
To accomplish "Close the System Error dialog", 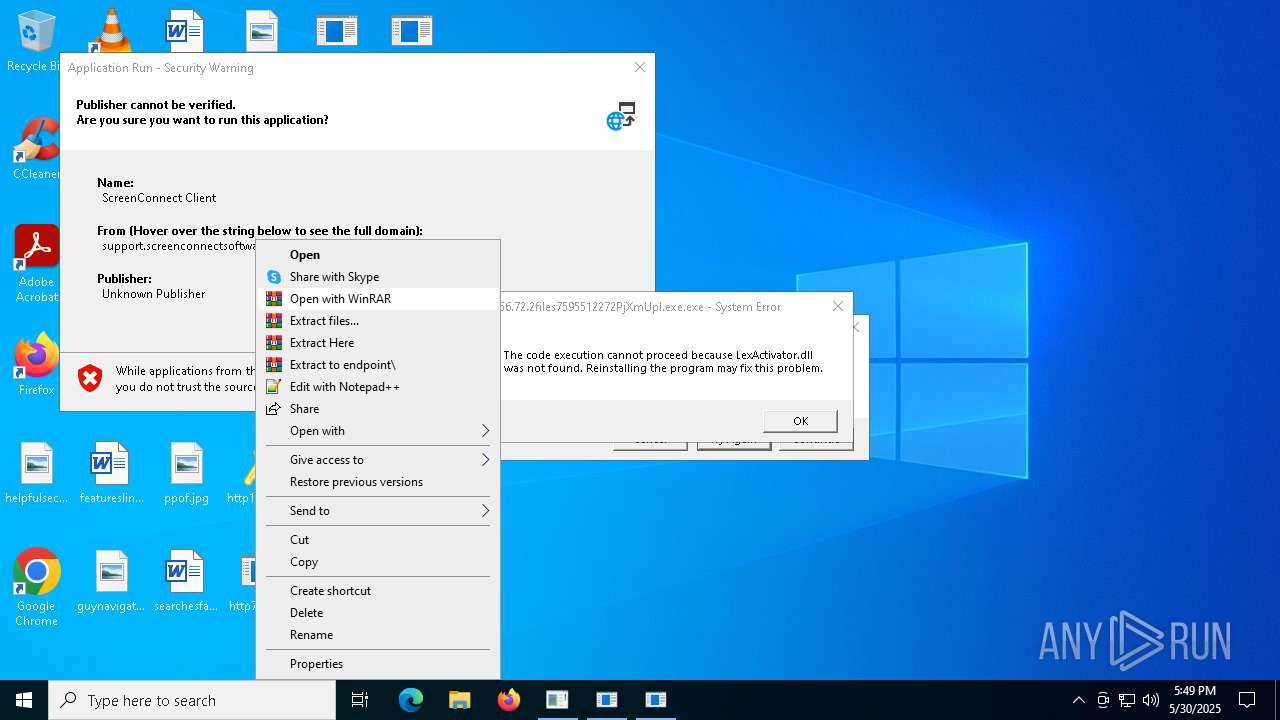I will pyautogui.click(x=838, y=307).
